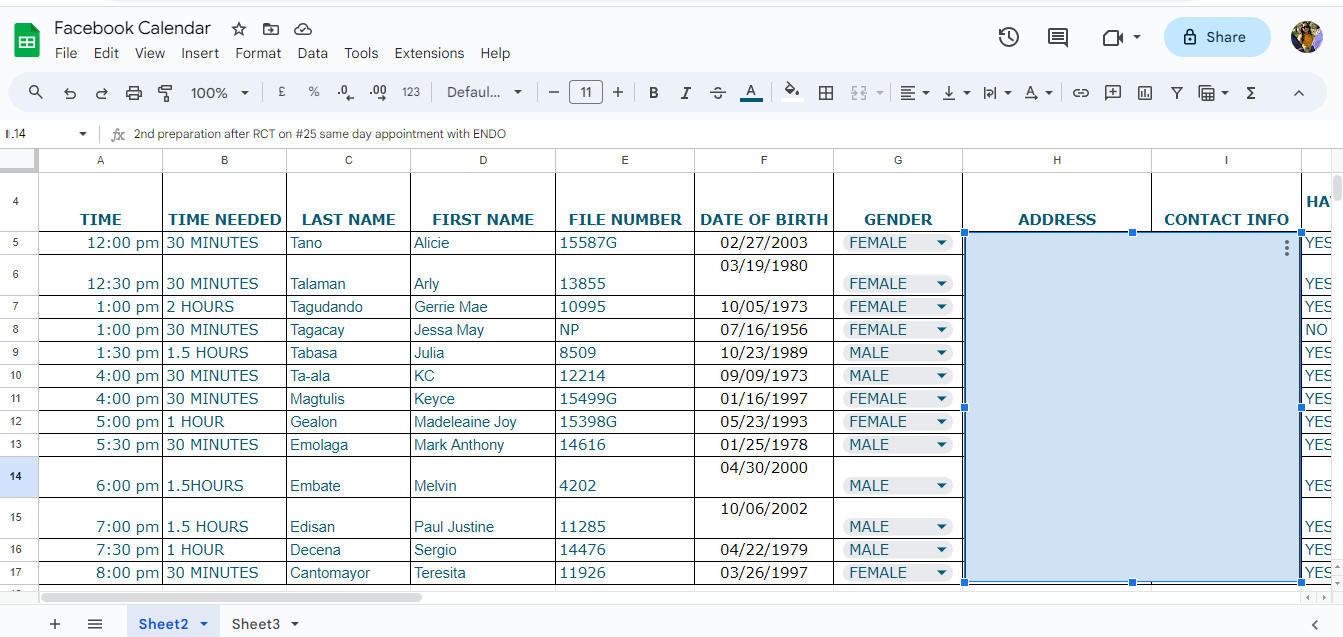
Task: Click the insert link icon
Action: click(x=1080, y=93)
